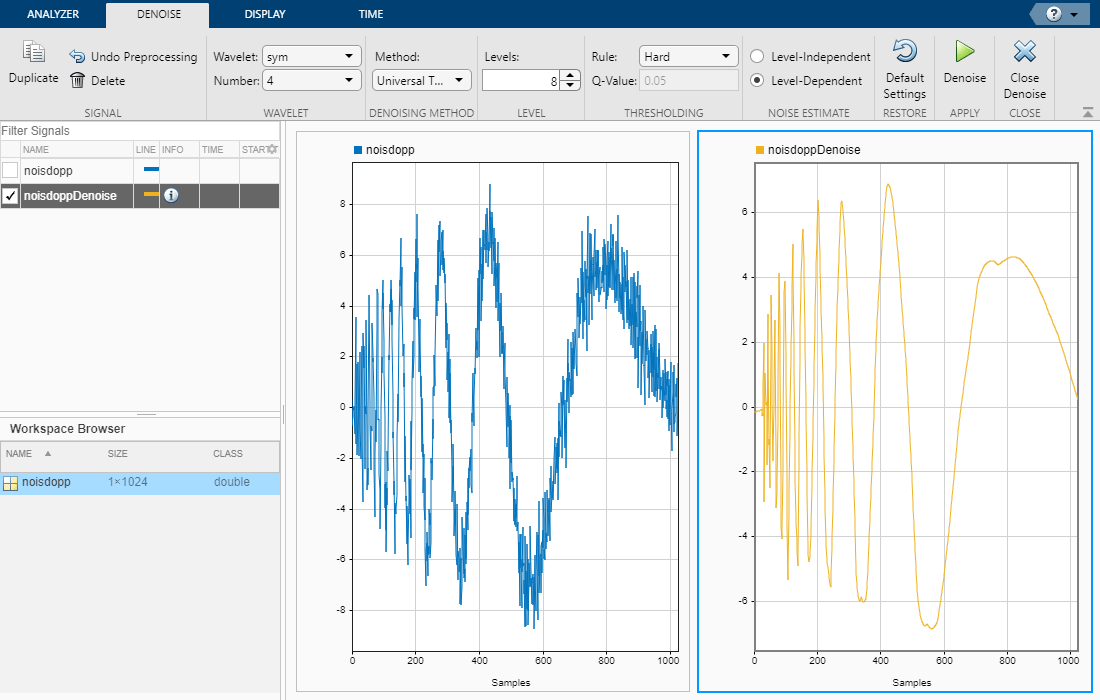Click the Default Settings restore icon
This screenshot has height=700, width=1100.
pyautogui.click(x=904, y=52)
